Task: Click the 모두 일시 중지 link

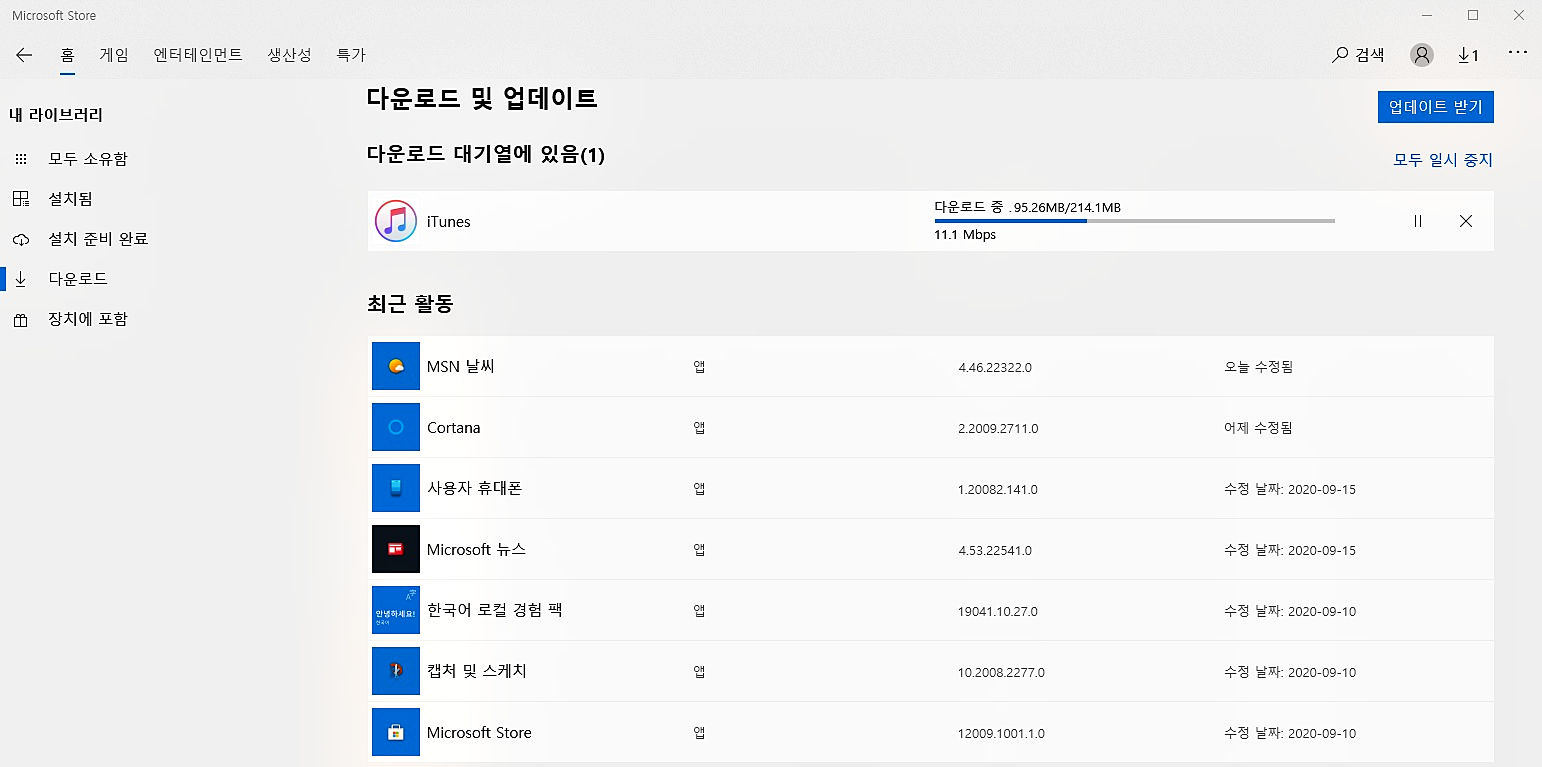Action: [1443, 160]
